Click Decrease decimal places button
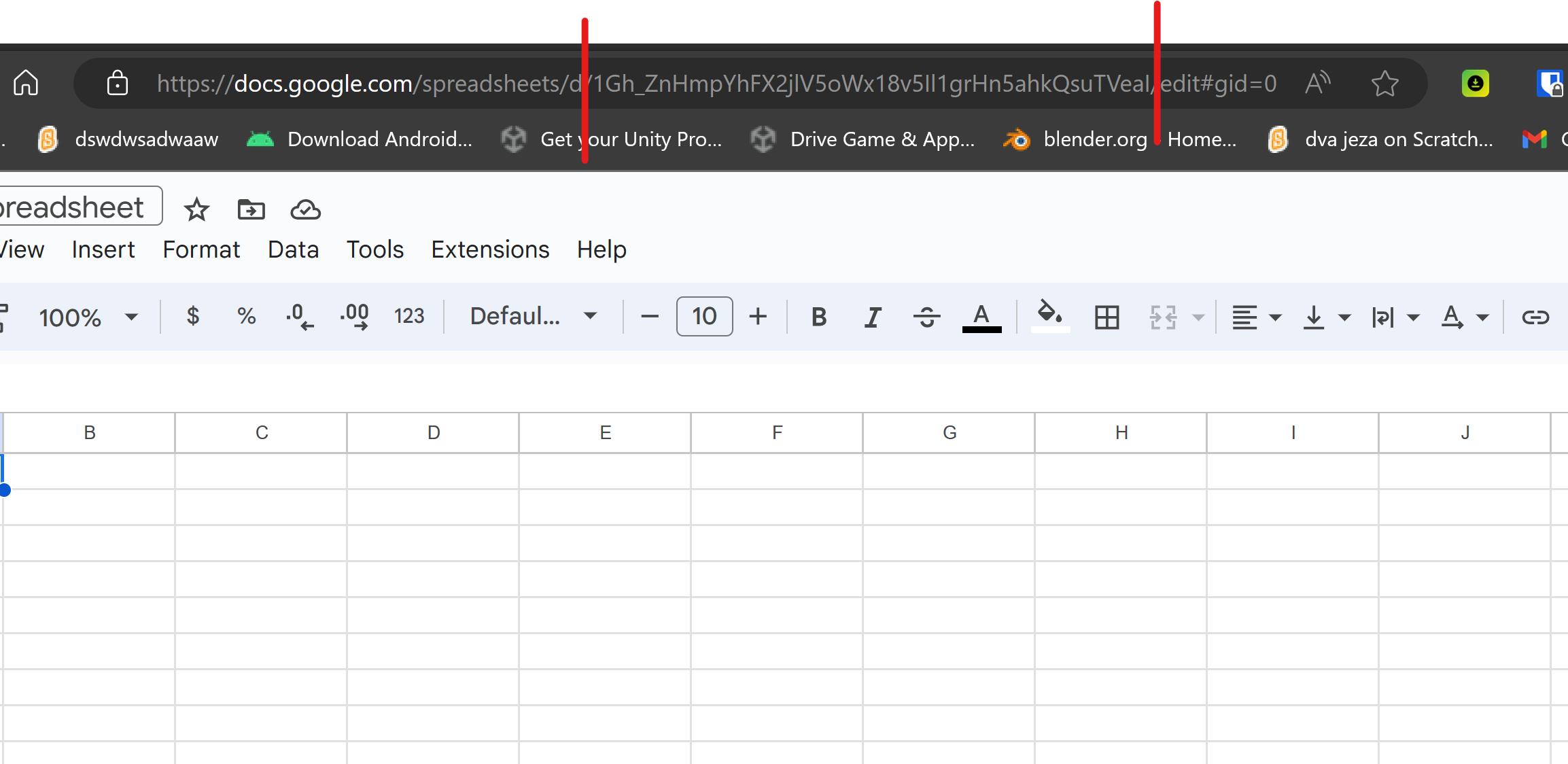This screenshot has width=1568, height=764. pos(300,317)
